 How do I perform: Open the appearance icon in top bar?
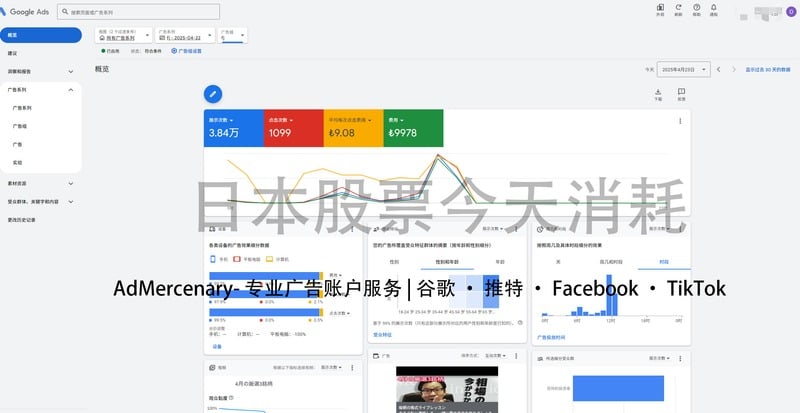tap(660, 7)
